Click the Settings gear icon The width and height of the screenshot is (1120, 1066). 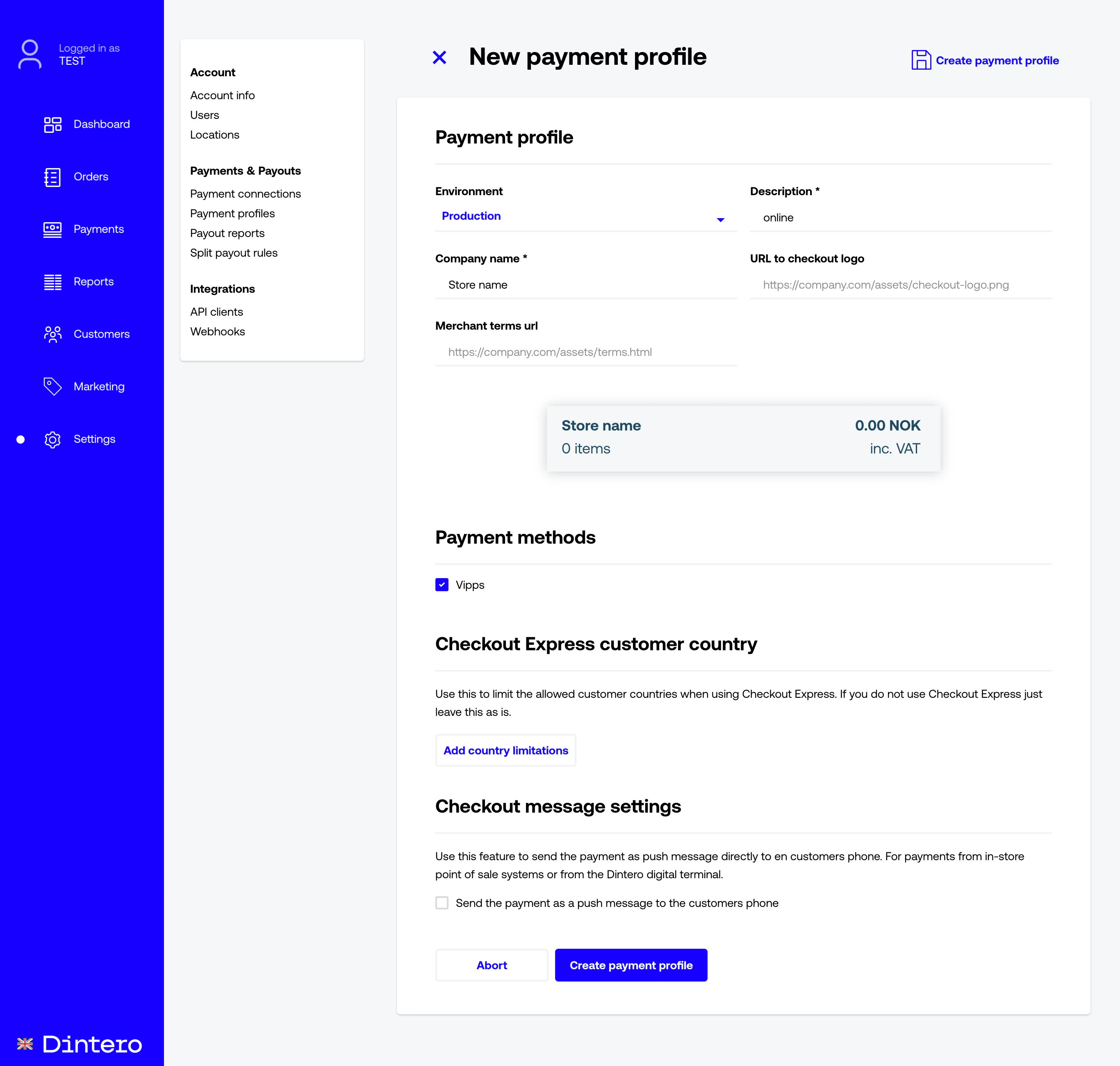(53, 439)
